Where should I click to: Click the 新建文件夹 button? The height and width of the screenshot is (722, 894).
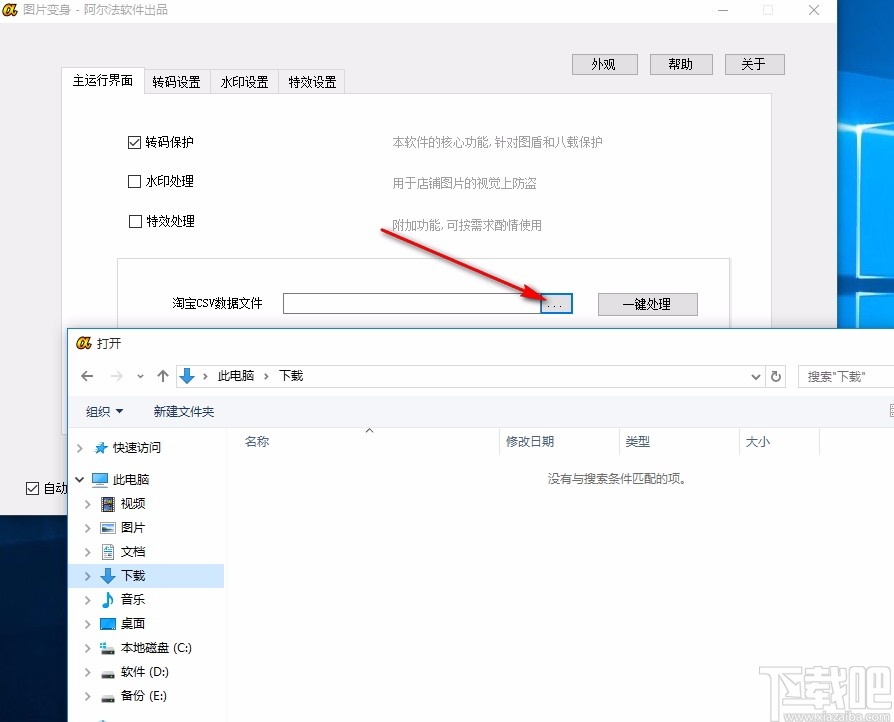184,411
